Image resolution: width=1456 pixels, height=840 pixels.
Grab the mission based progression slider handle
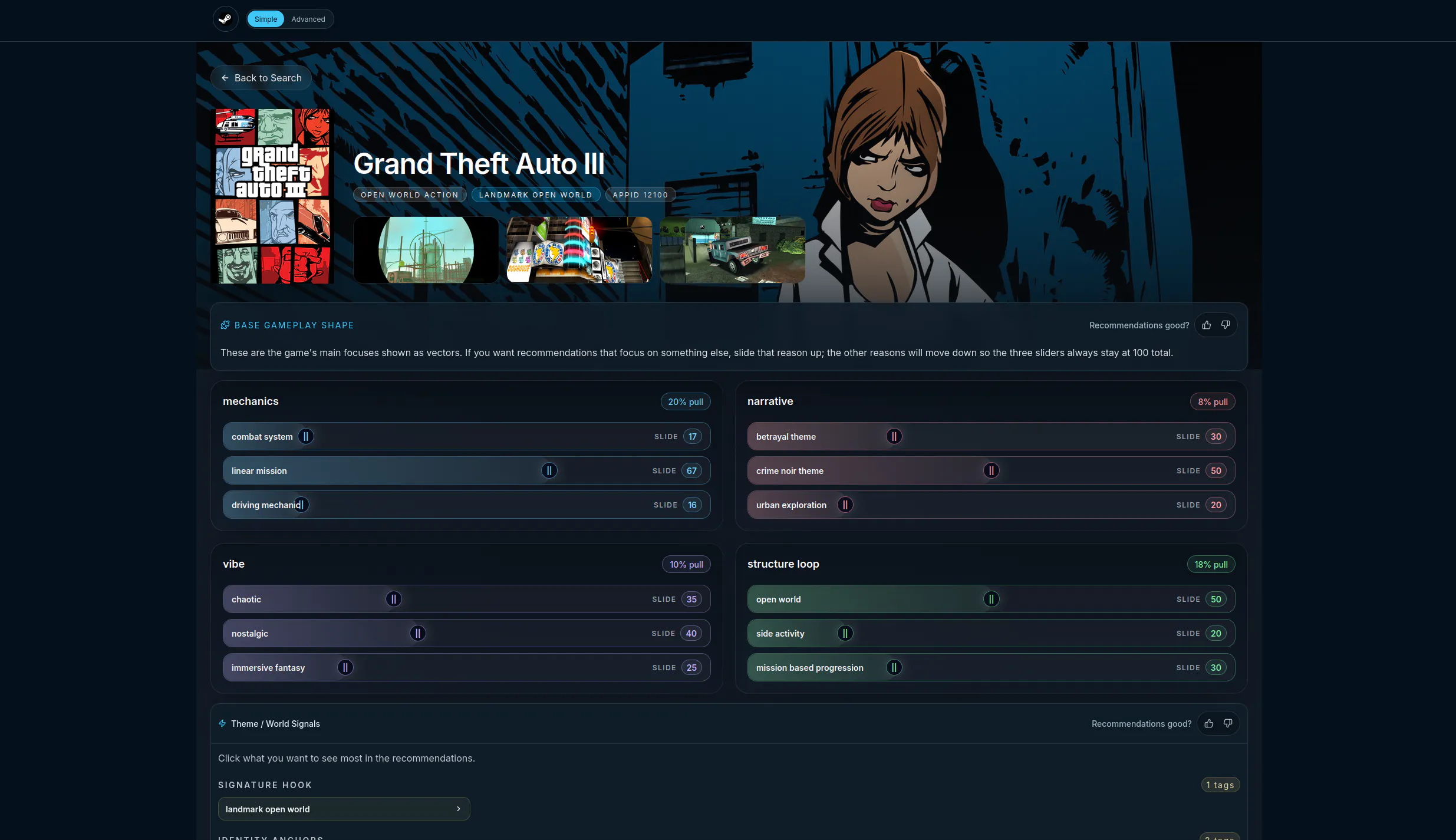(894, 667)
